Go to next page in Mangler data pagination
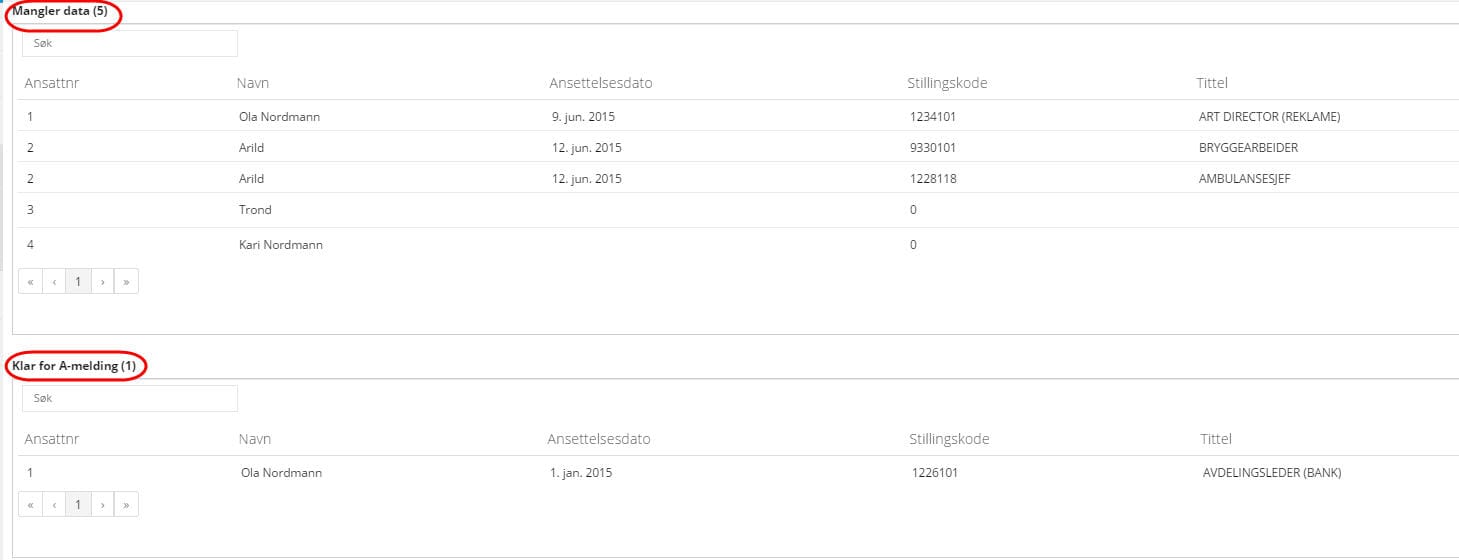Screen dimensions: 1459x560 102,282
